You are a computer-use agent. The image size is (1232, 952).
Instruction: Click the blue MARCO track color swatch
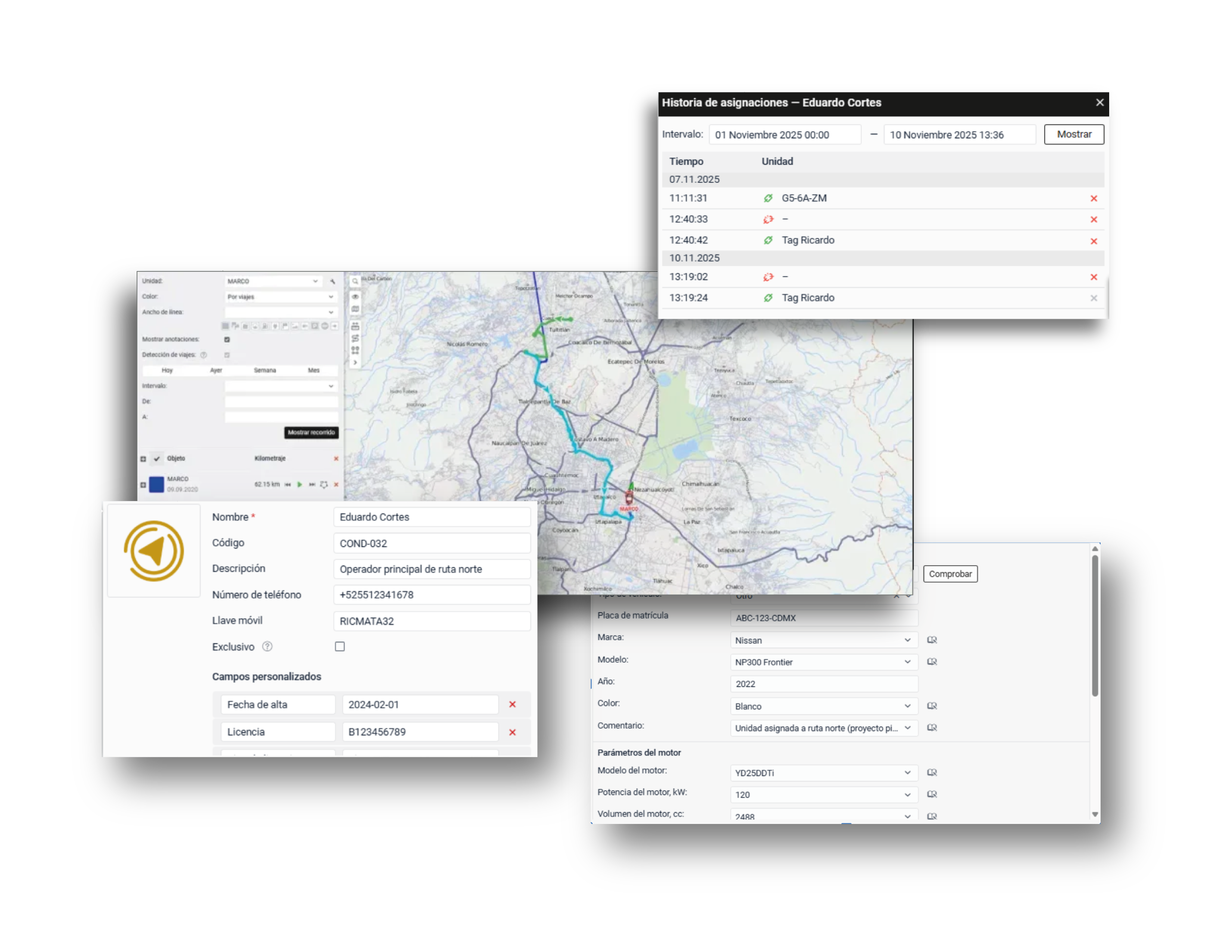[156, 485]
